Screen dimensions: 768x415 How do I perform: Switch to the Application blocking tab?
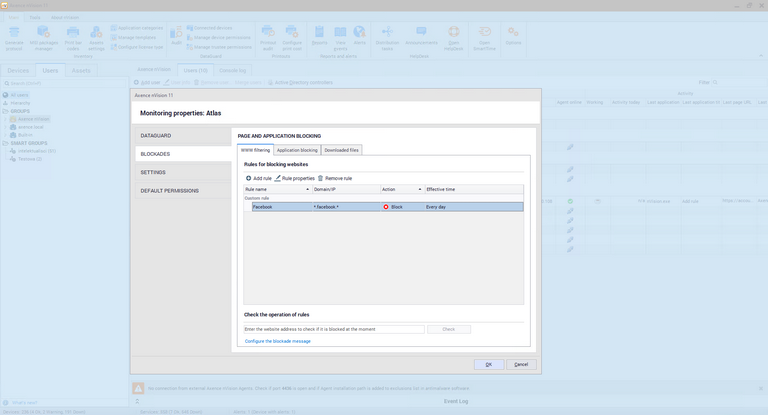296,150
